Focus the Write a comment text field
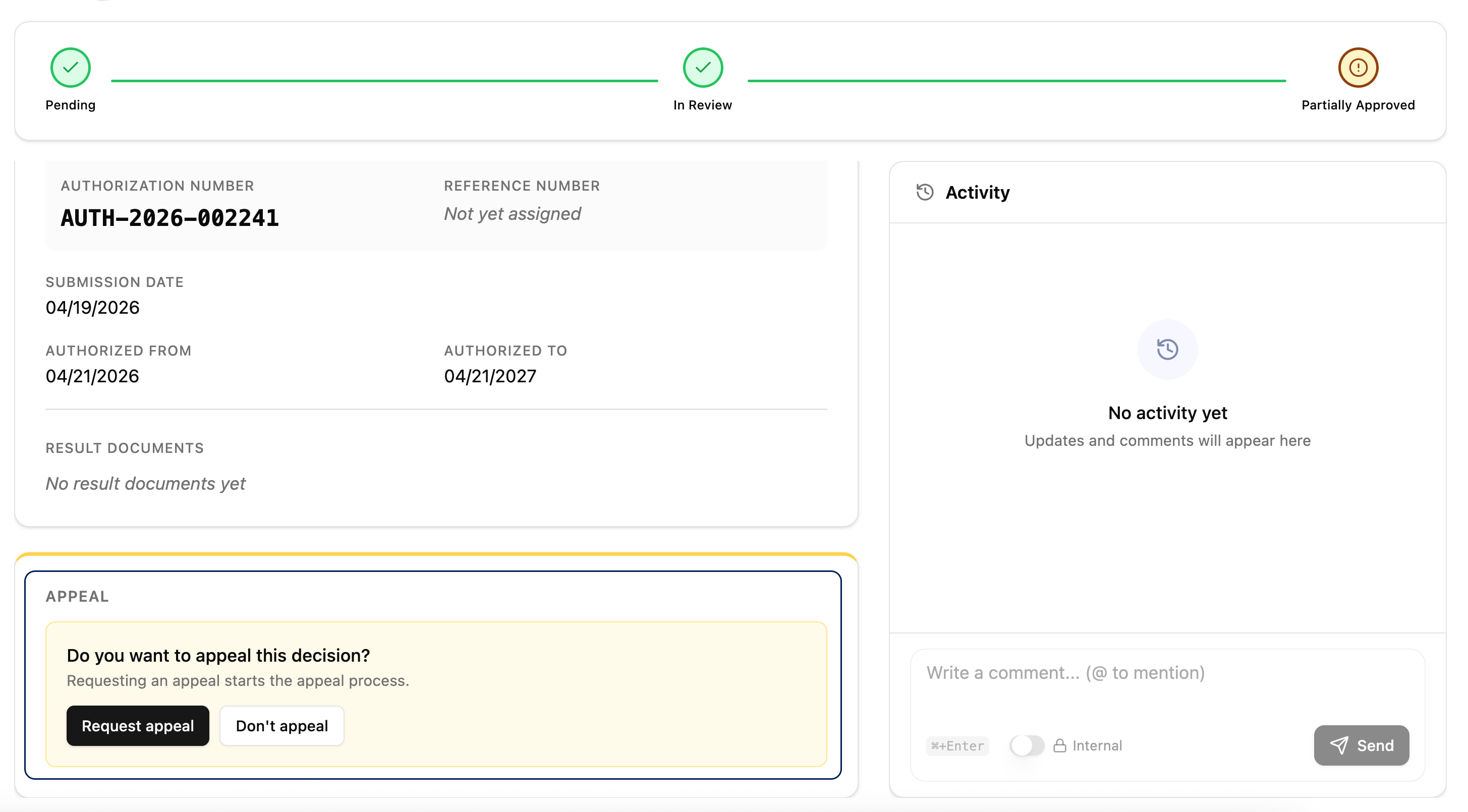This screenshot has height=812, width=1468. tap(1167, 684)
